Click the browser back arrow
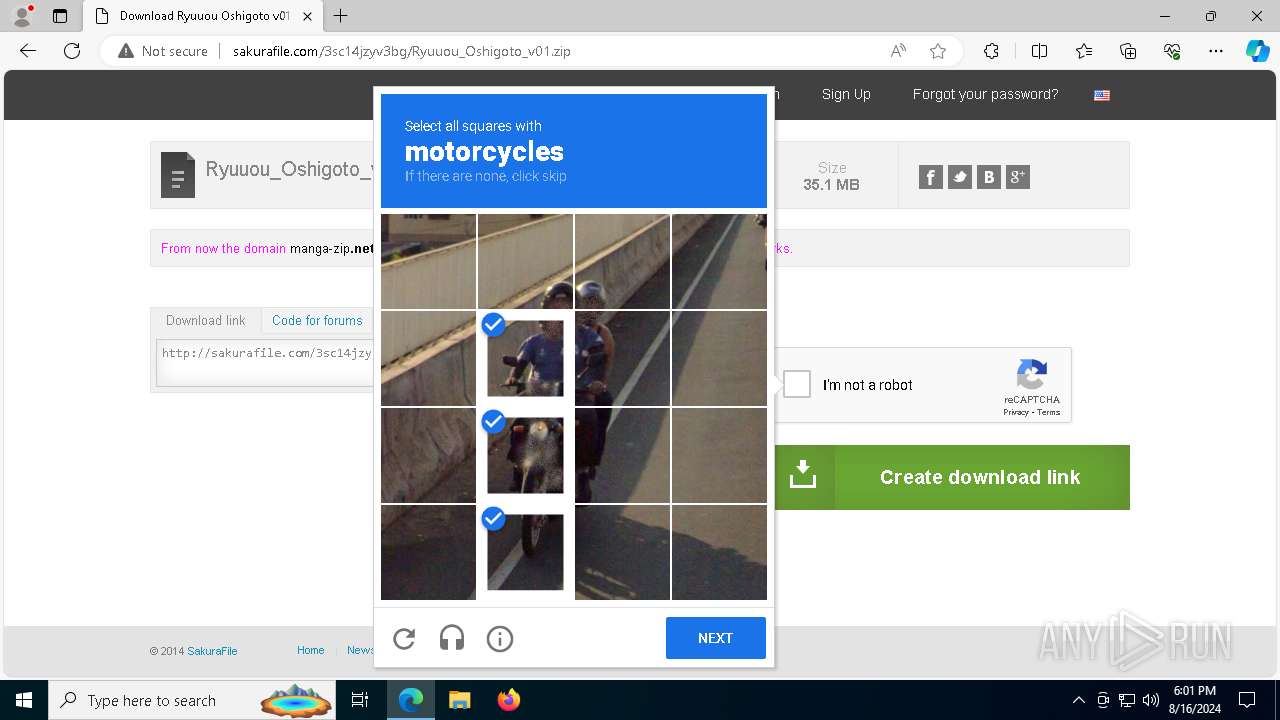The width and height of the screenshot is (1280, 720). tap(28, 51)
